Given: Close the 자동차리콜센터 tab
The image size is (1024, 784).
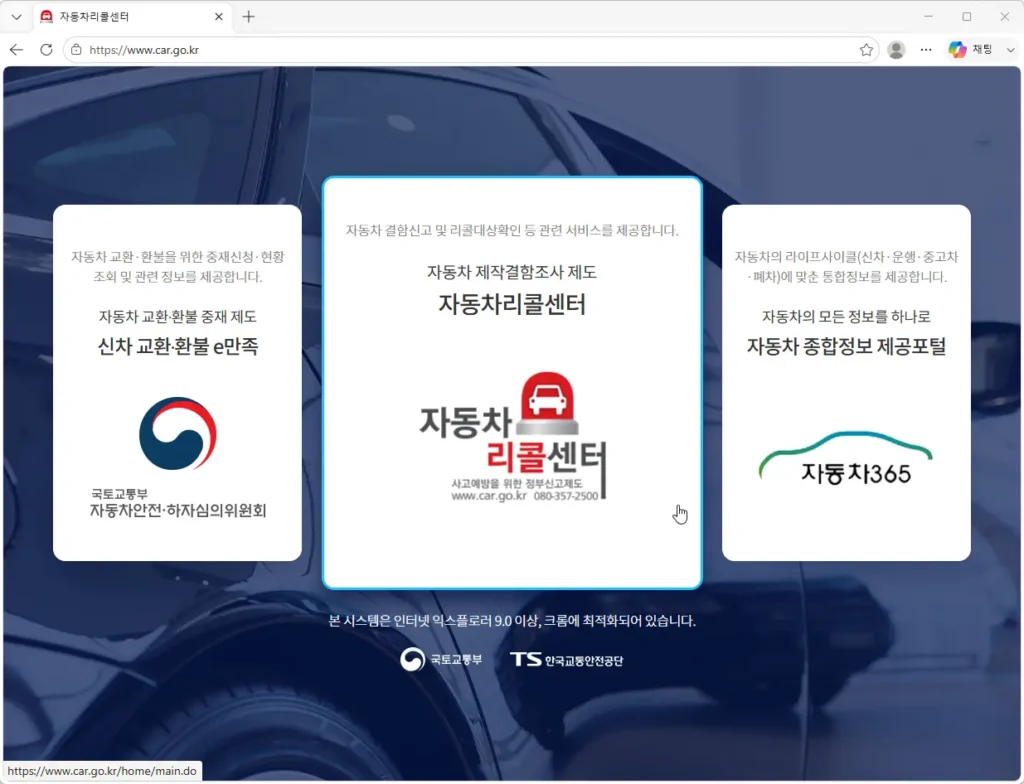Looking at the screenshot, I should click(x=219, y=17).
